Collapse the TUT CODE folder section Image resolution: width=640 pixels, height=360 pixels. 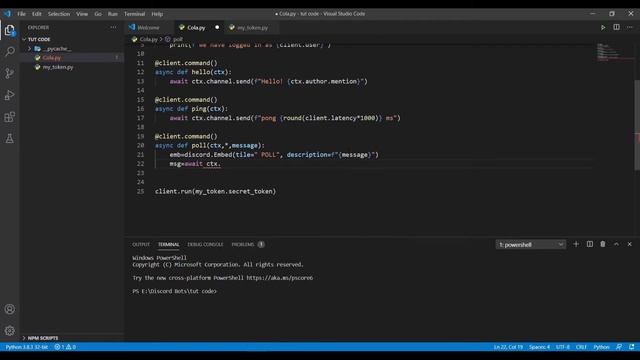[39, 39]
